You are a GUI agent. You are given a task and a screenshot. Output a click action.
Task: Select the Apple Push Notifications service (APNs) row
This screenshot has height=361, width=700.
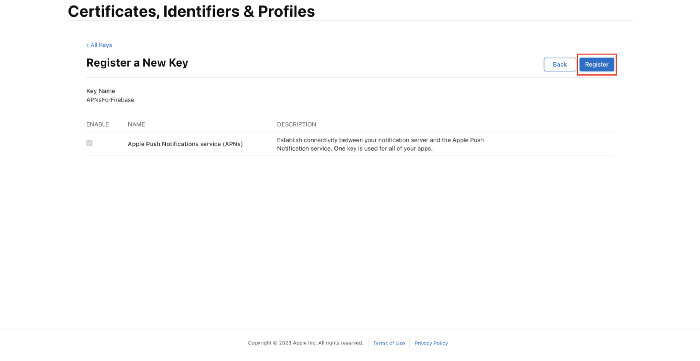point(350,144)
